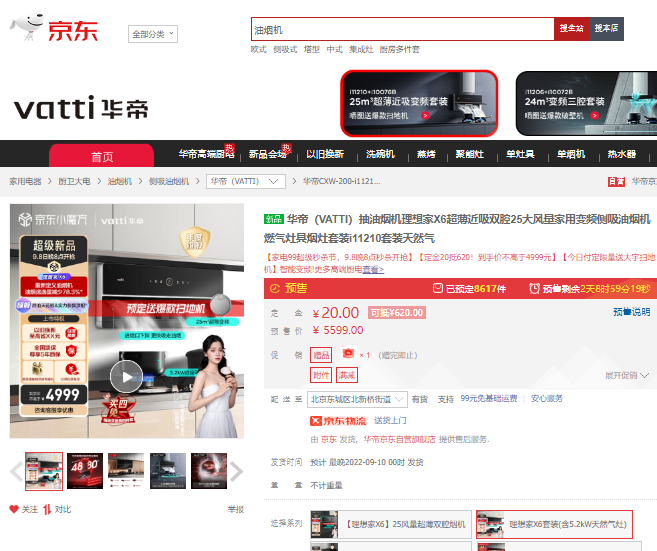657x551 pixels.
Task: Click the 搜全站 search button
Action: pyautogui.click(x=572, y=28)
